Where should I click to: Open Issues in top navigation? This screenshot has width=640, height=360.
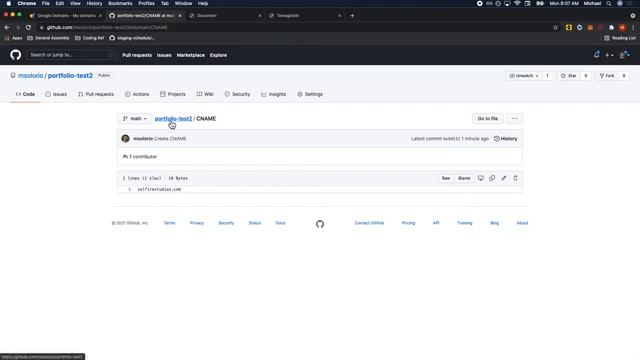click(x=164, y=55)
